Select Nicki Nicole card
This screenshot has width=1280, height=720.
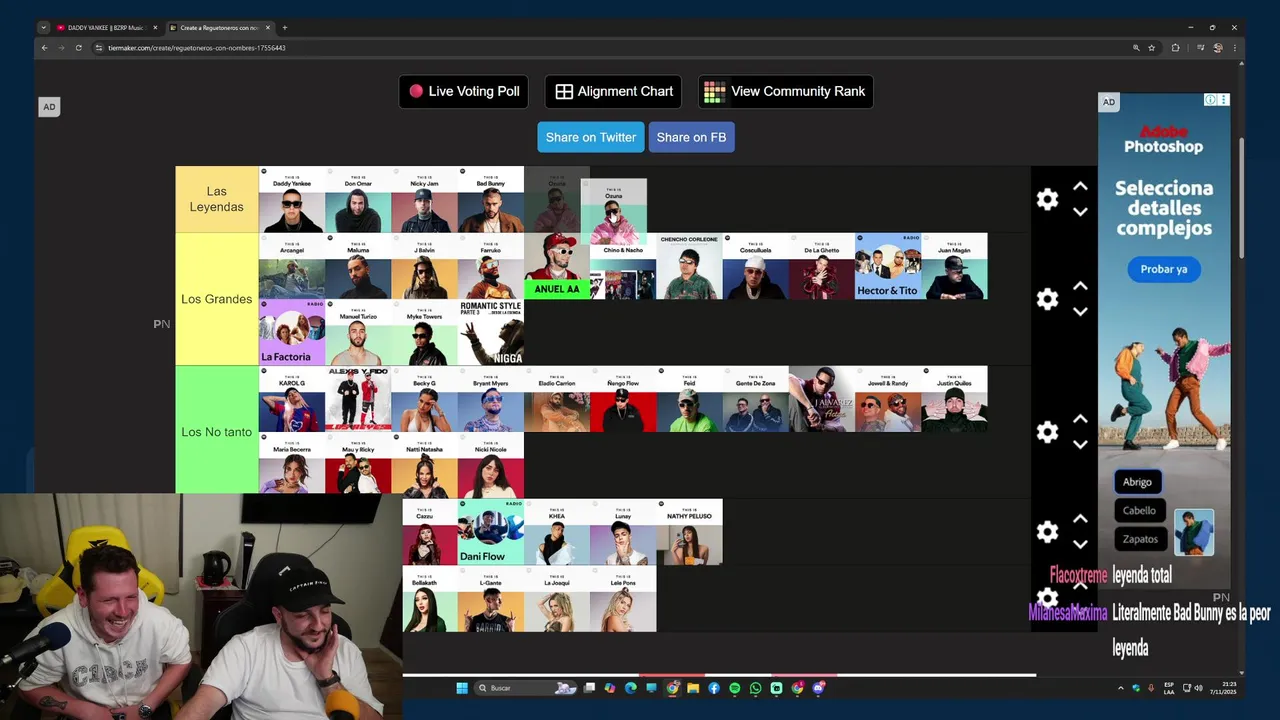click(x=491, y=463)
